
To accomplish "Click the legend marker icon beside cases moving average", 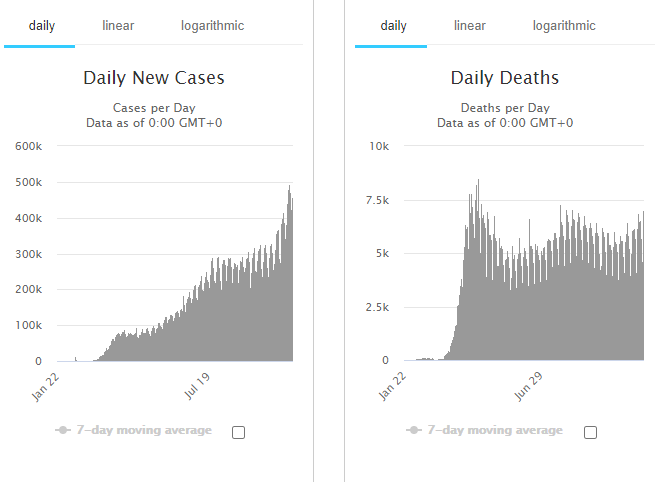I will pos(63,430).
